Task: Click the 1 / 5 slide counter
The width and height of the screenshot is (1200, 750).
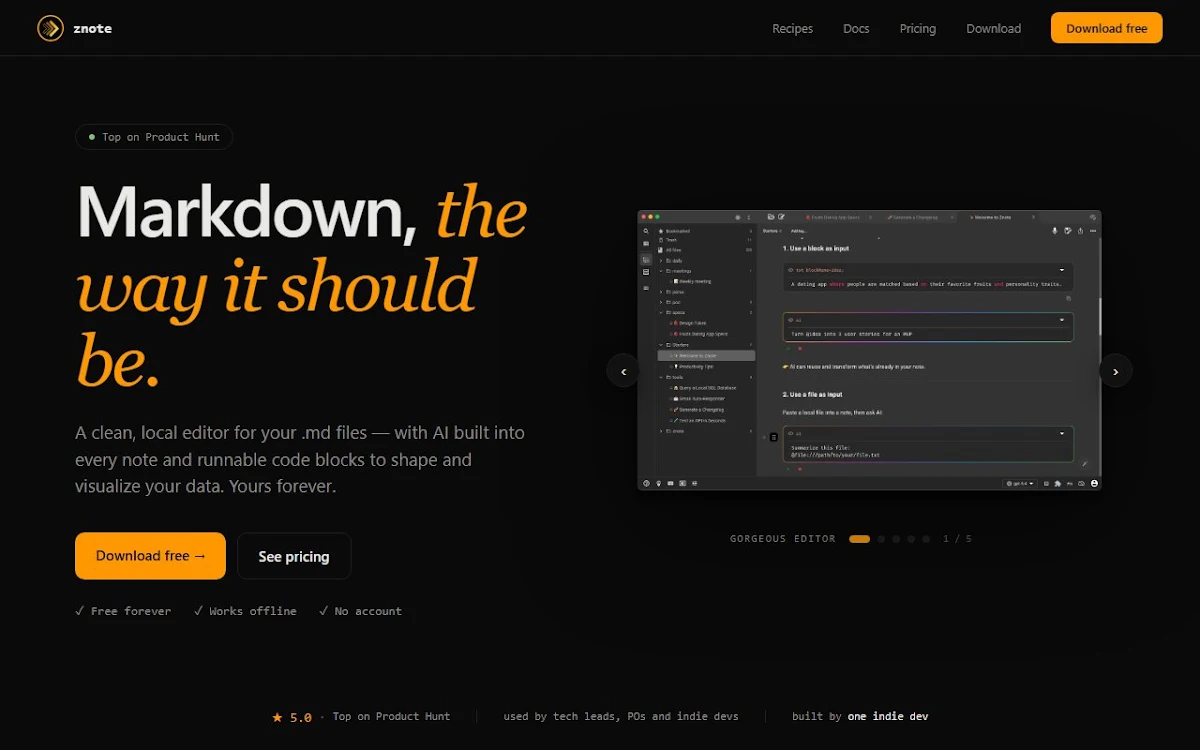Action: click(x=957, y=539)
